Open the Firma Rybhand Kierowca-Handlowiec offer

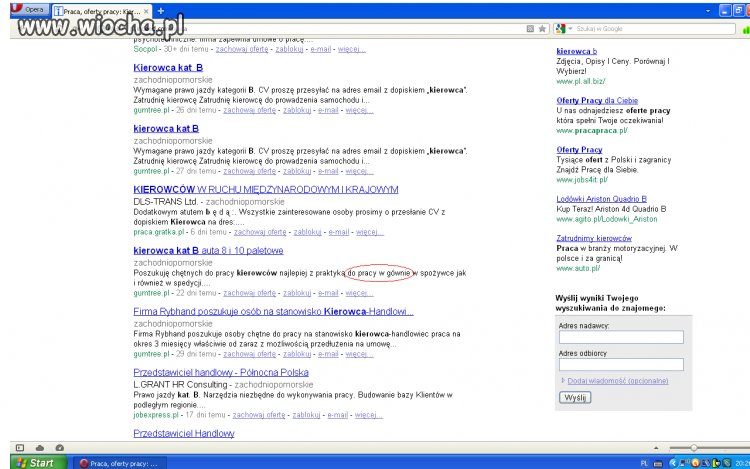click(x=273, y=311)
